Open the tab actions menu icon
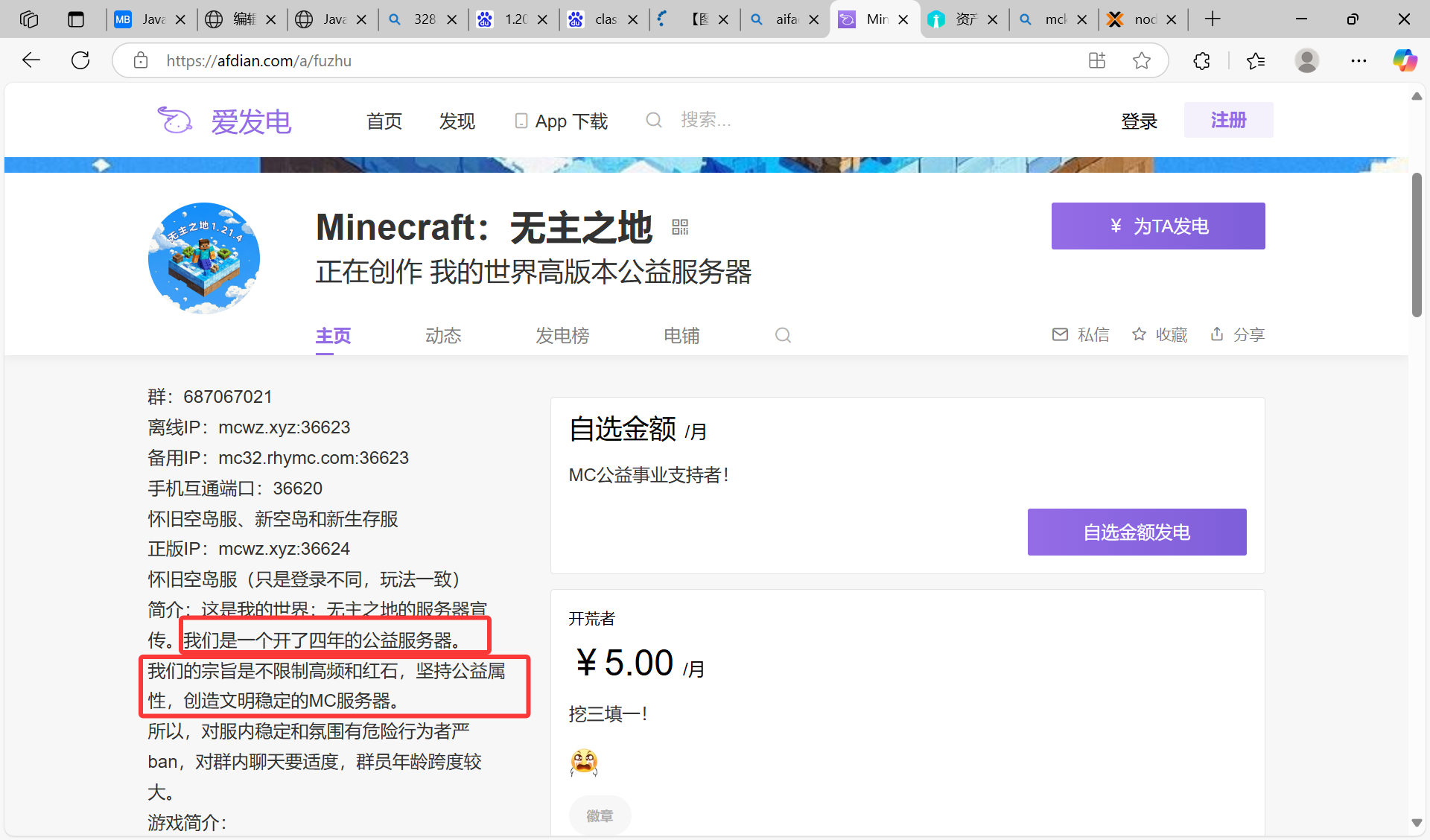The width and height of the screenshot is (1430, 840). pyautogui.click(x=76, y=19)
